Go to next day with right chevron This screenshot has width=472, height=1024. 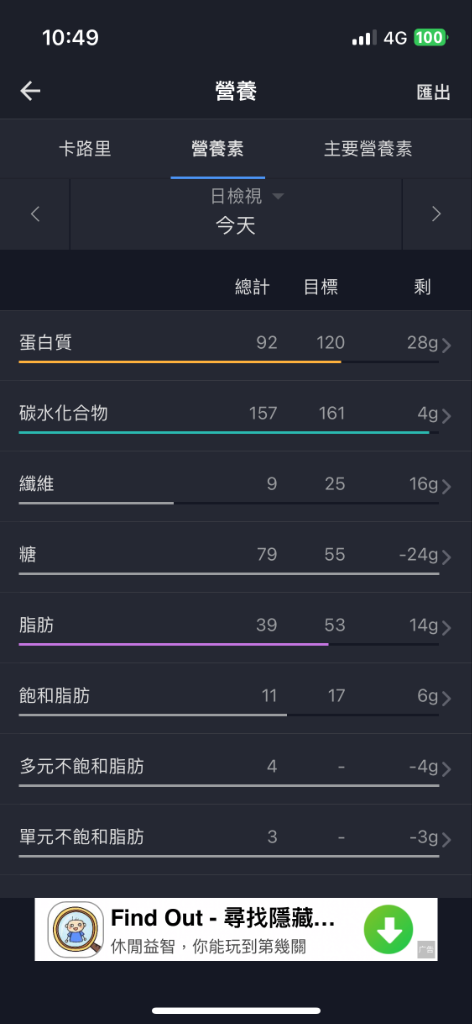pos(437,214)
